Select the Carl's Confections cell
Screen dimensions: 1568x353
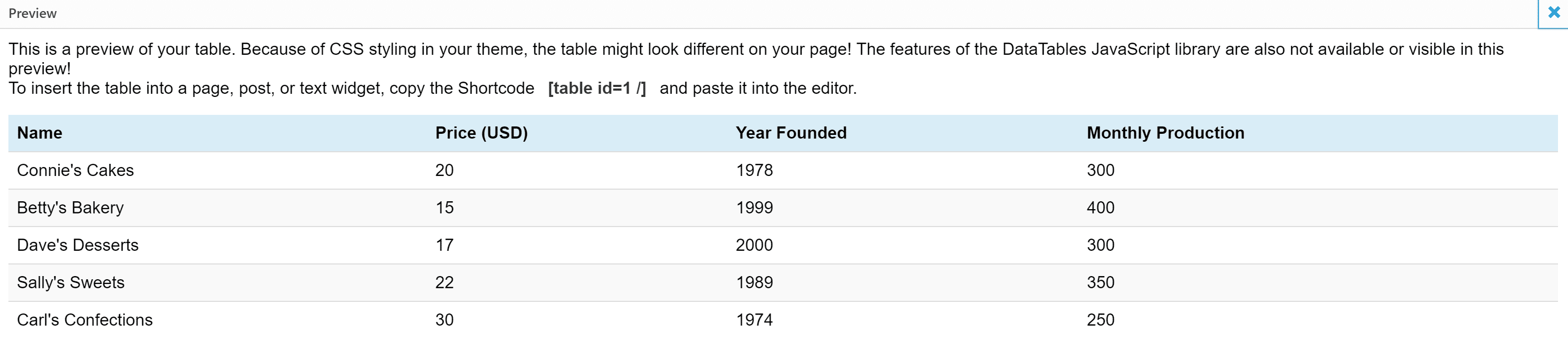click(85, 320)
